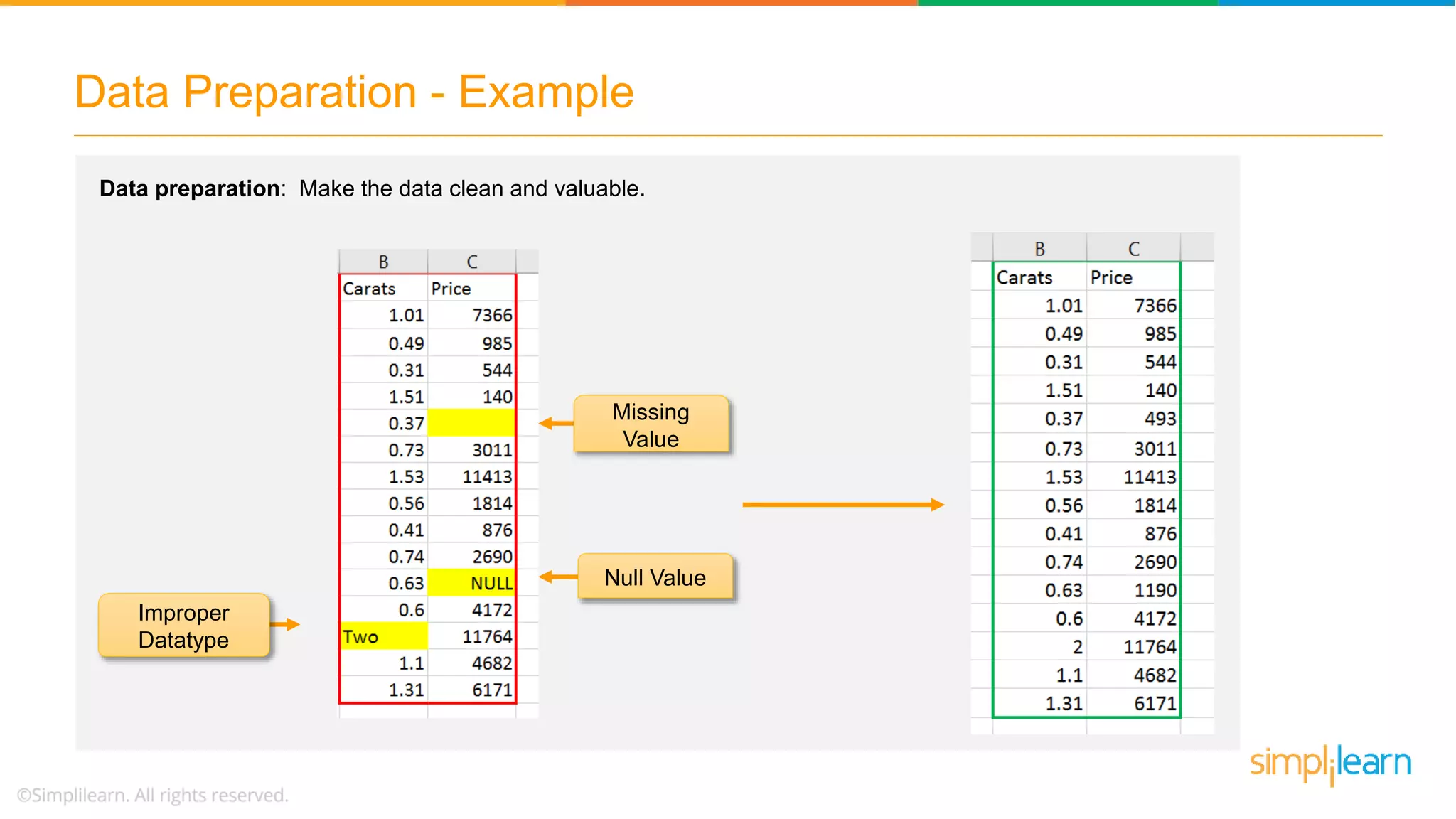Click the 'Null Value' callout box

pos(655,577)
